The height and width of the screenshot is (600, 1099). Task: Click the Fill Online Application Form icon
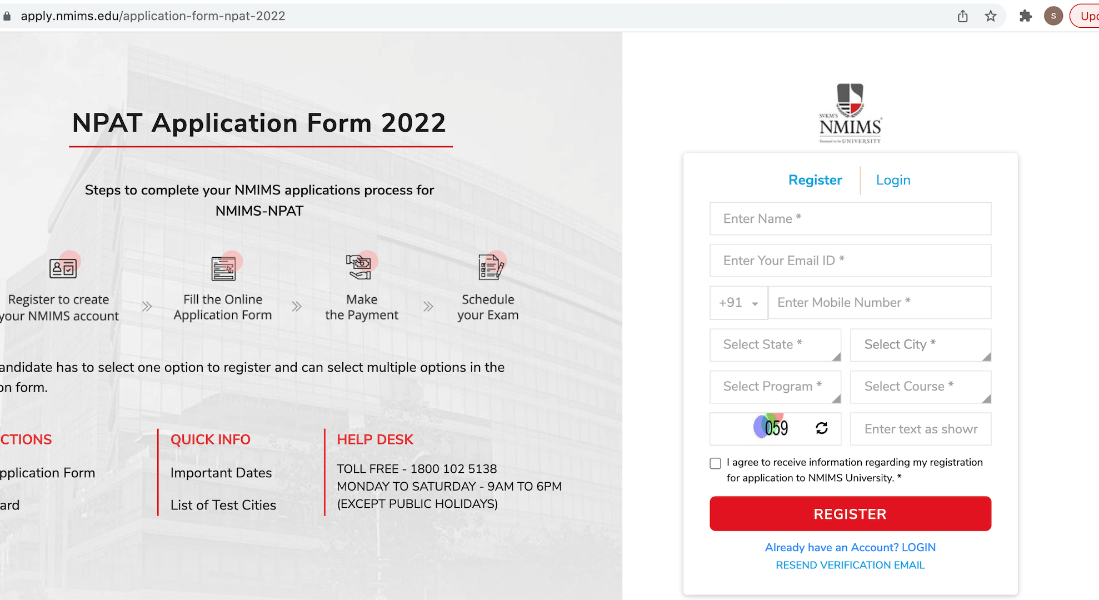[224, 267]
